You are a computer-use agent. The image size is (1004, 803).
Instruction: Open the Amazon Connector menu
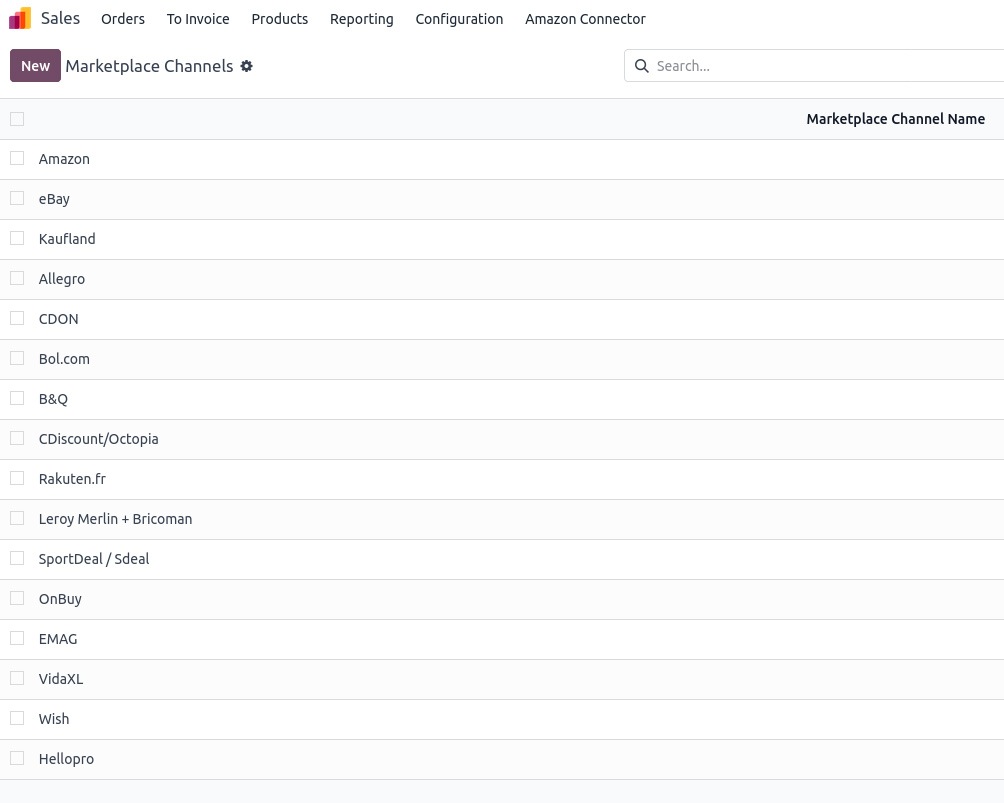[585, 19]
